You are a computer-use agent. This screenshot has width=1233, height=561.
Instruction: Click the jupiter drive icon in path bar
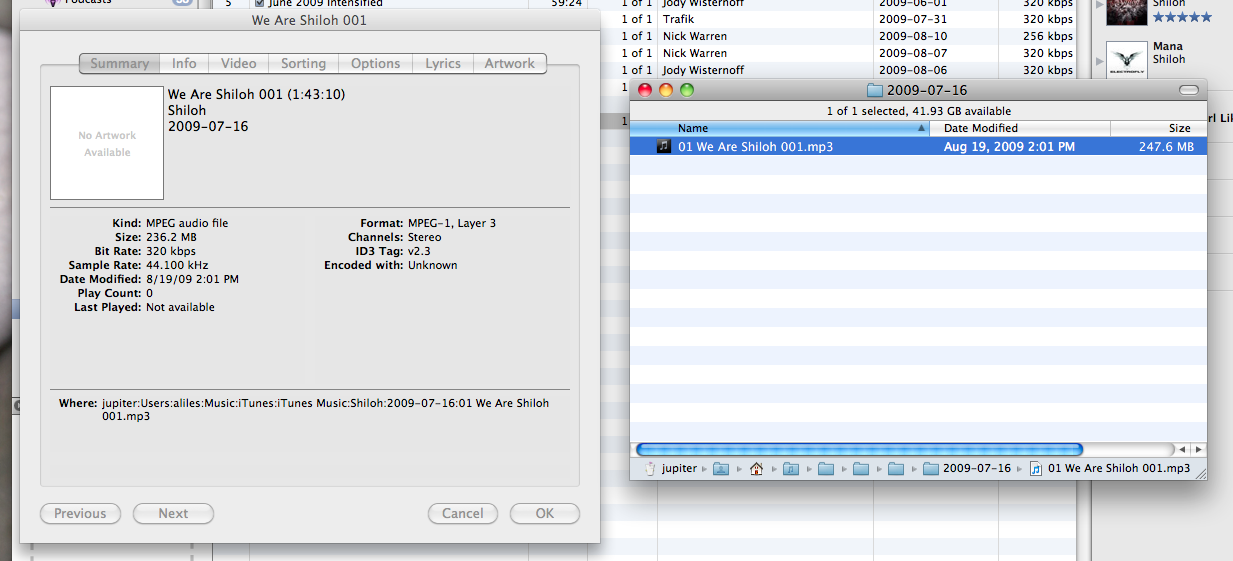(x=650, y=468)
